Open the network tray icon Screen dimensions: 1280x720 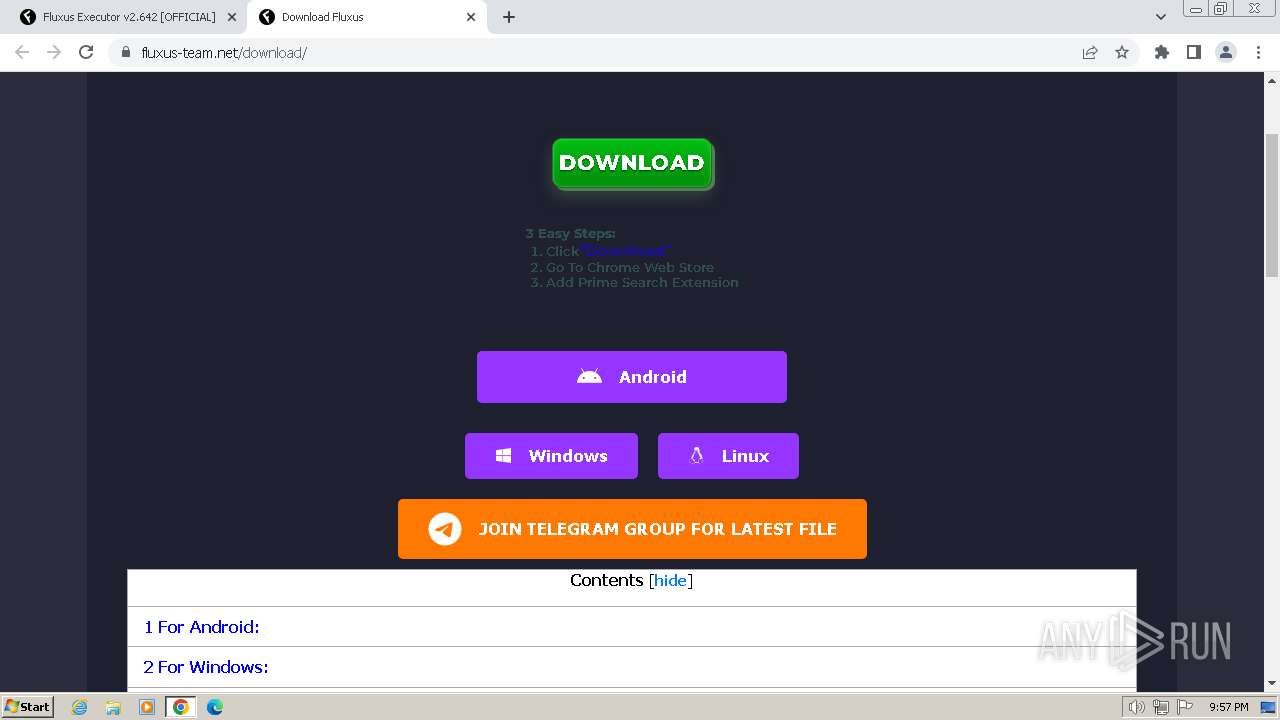1161,707
